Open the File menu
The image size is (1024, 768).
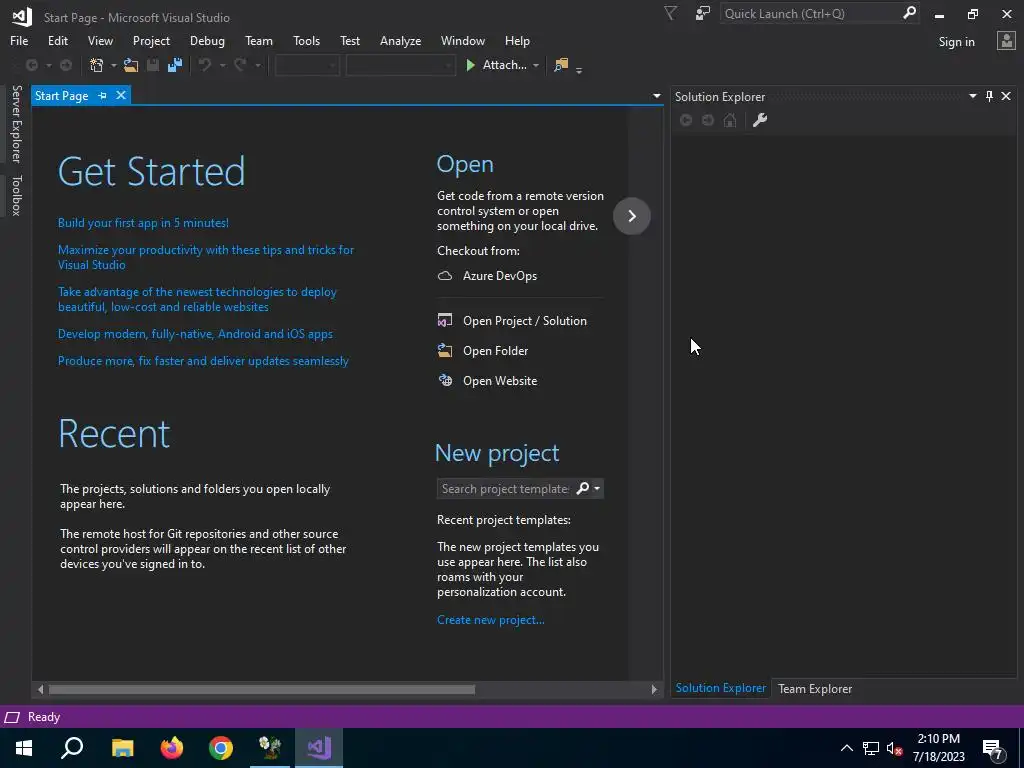click(x=19, y=40)
